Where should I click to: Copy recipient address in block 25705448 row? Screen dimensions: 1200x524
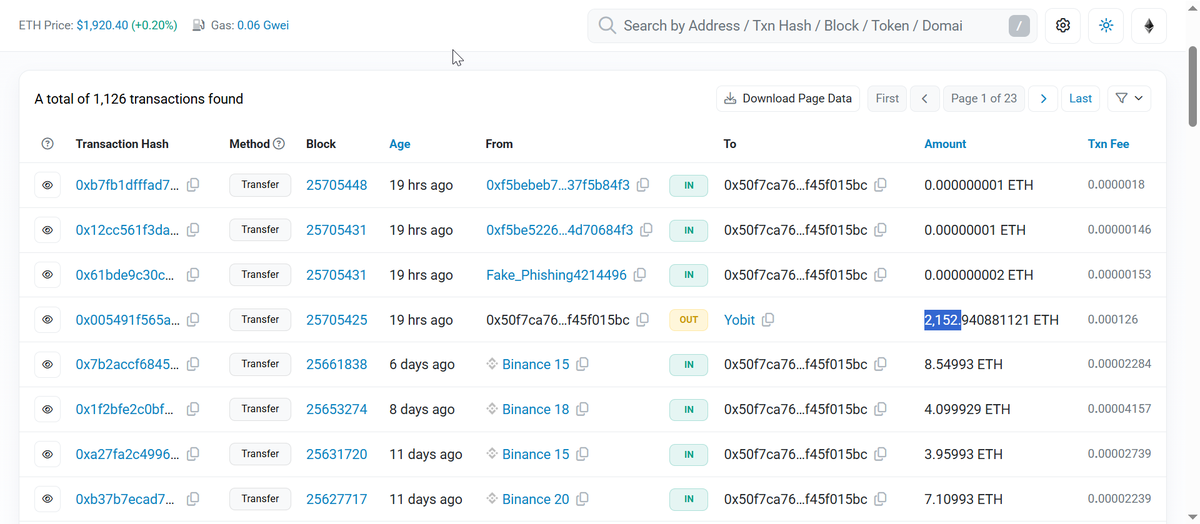tap(880, 185)
